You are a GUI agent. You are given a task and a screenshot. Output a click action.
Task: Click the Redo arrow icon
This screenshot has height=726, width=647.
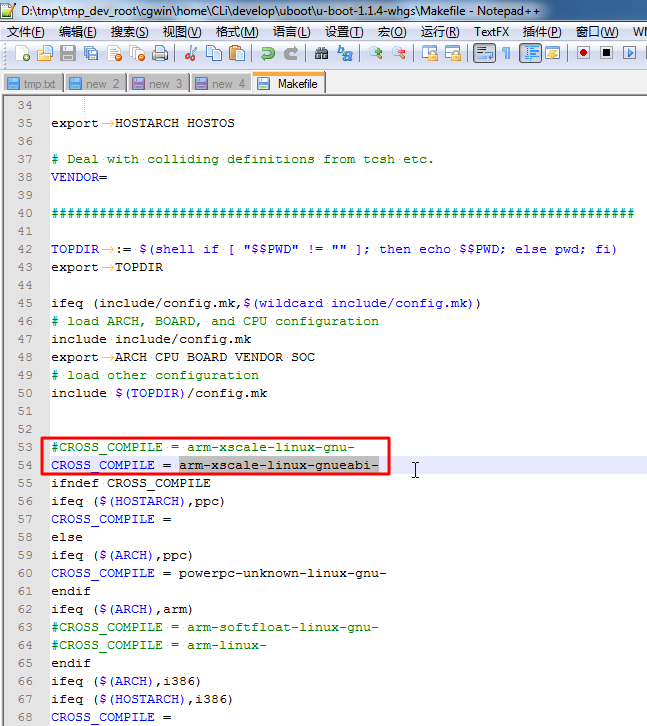click(x=290, y=53)
